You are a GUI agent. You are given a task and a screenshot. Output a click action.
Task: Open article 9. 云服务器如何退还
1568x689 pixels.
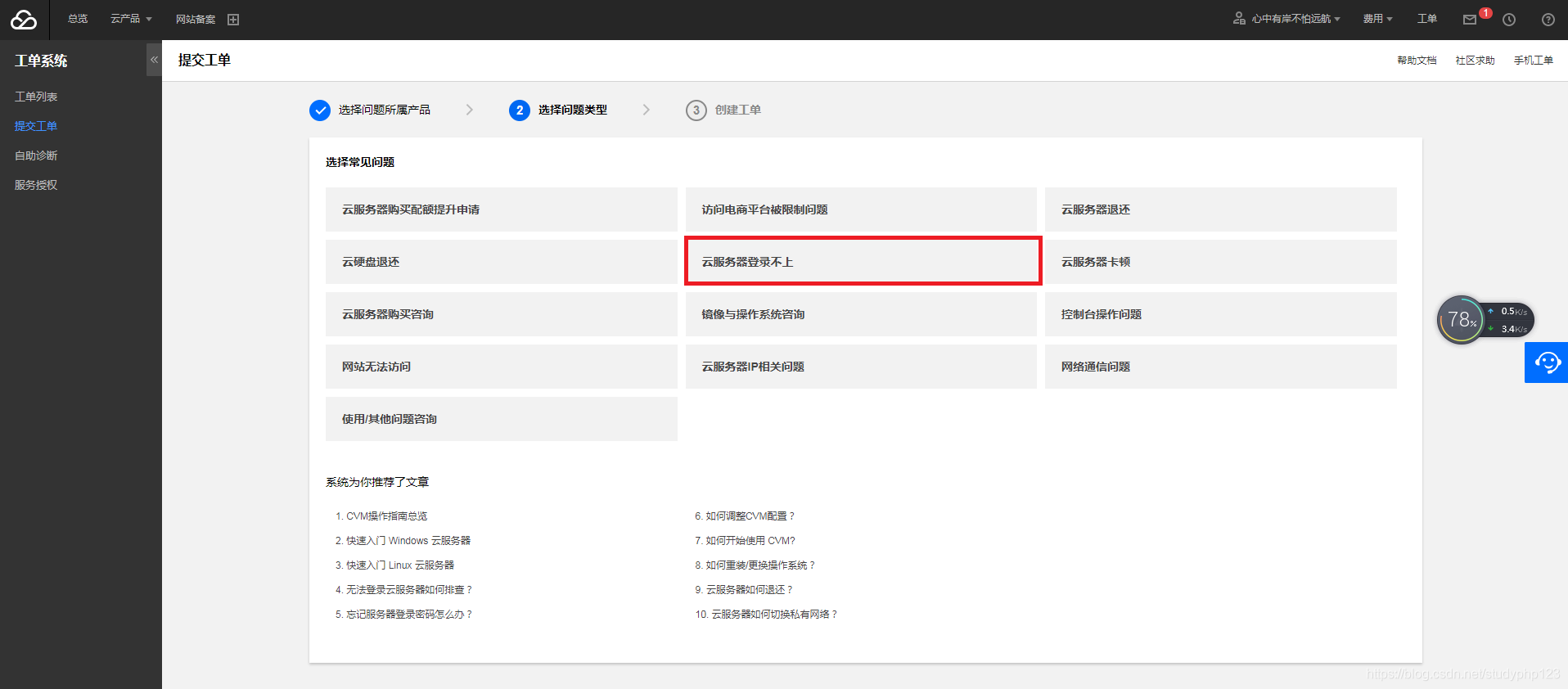point(744,590)
